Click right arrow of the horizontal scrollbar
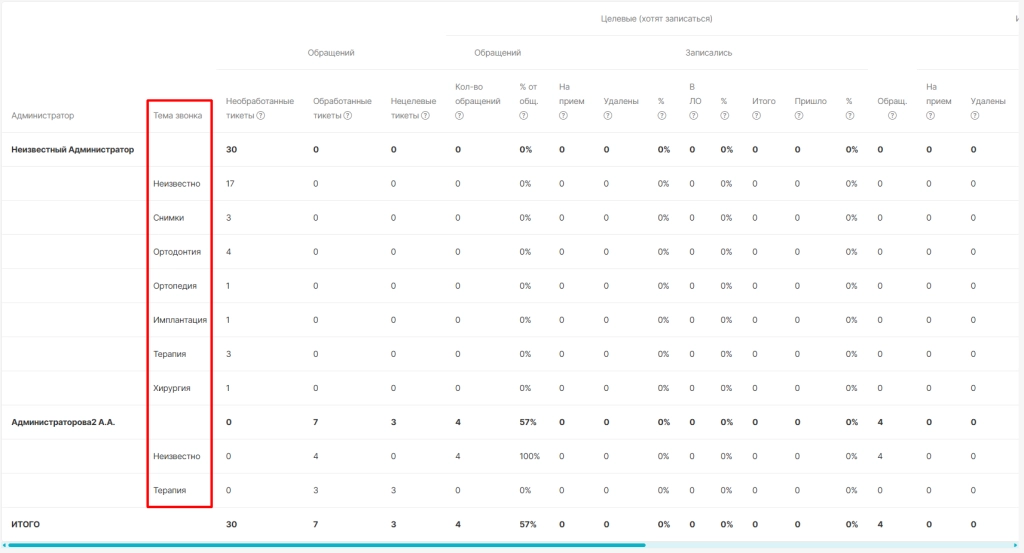1024x553 pixels. 1016,545
